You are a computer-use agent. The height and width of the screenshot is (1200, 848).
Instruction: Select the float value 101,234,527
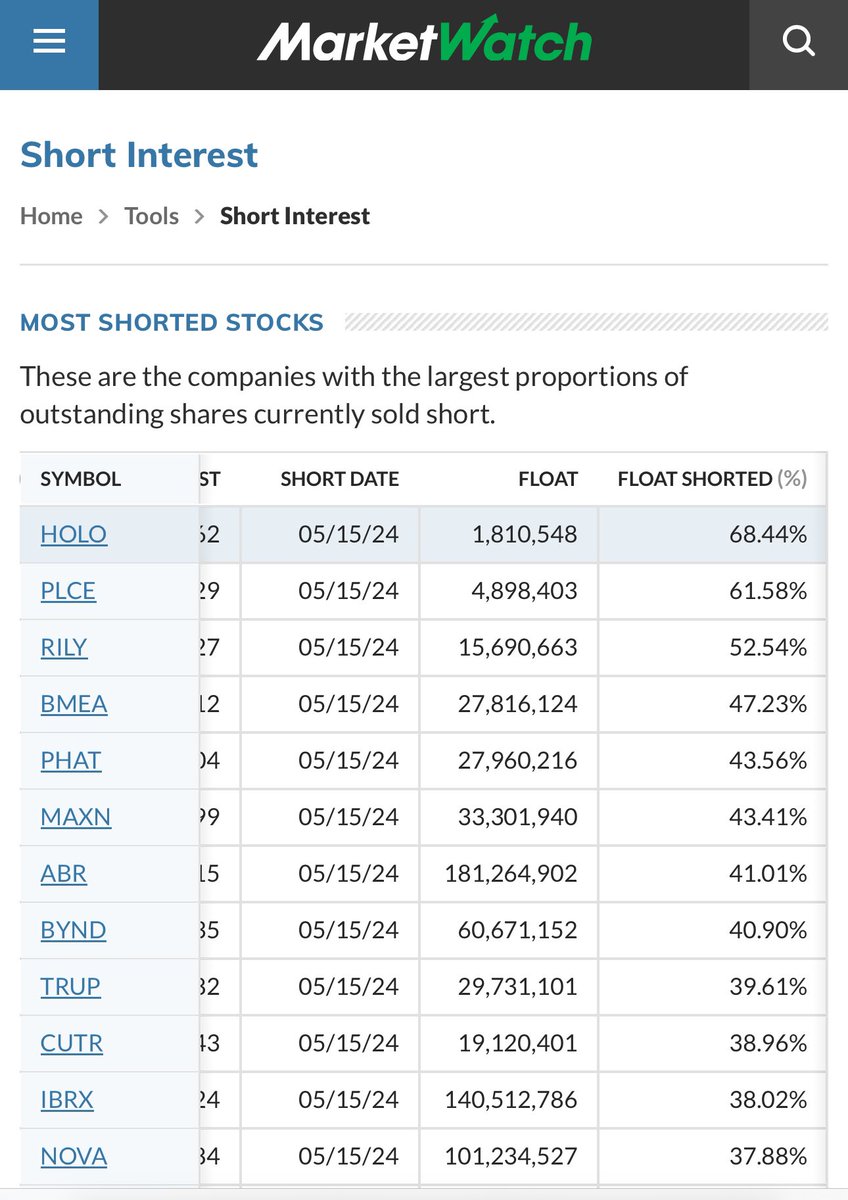coord(512,1156)
